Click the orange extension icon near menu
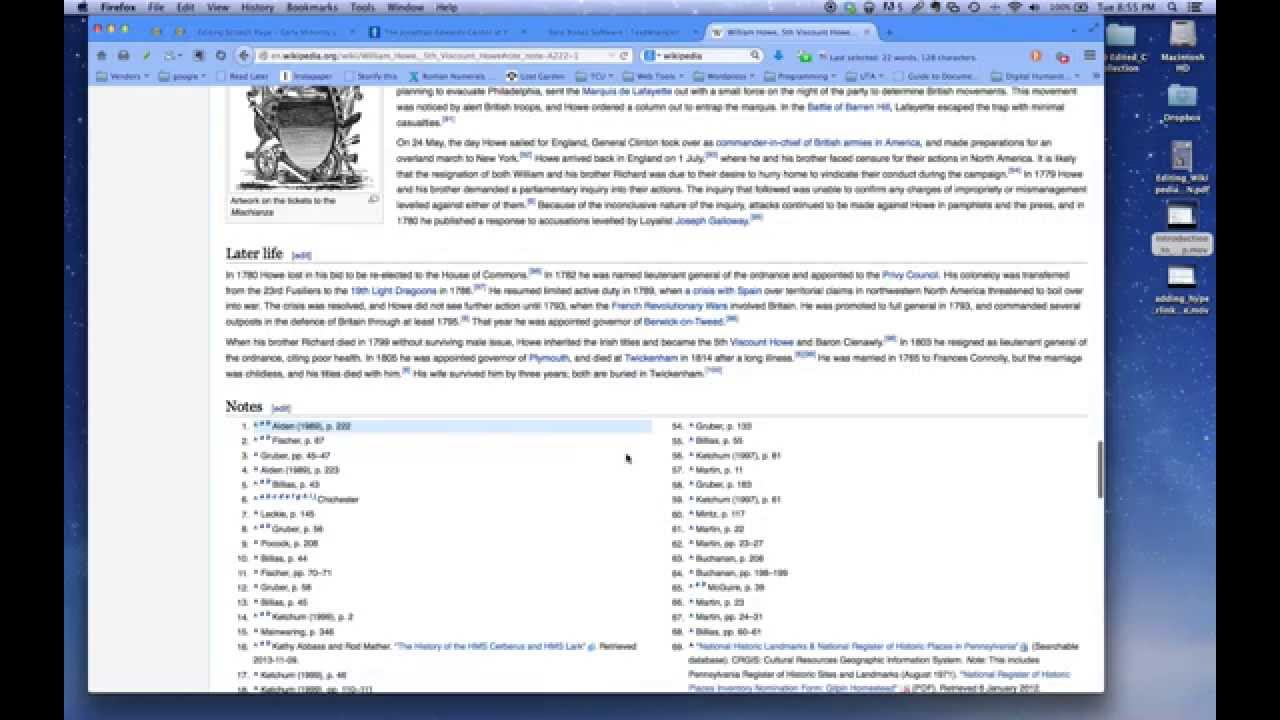 [x=1036, y=56]
